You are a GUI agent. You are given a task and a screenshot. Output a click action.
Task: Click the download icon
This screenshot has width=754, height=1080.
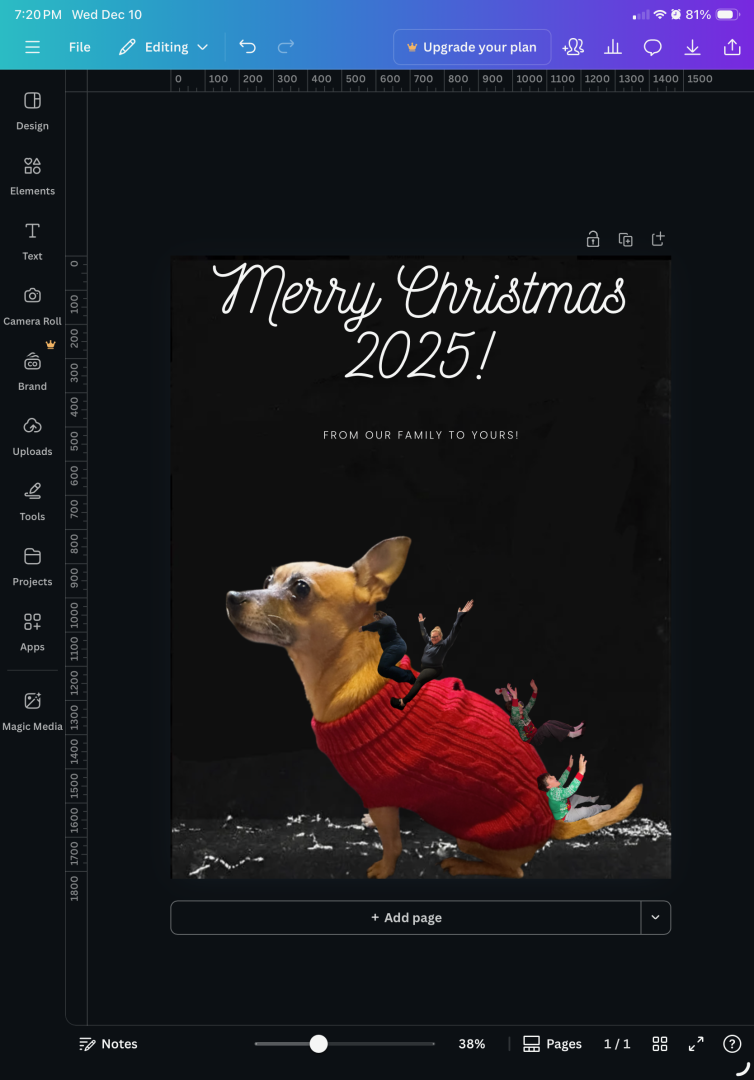point(692,47)
